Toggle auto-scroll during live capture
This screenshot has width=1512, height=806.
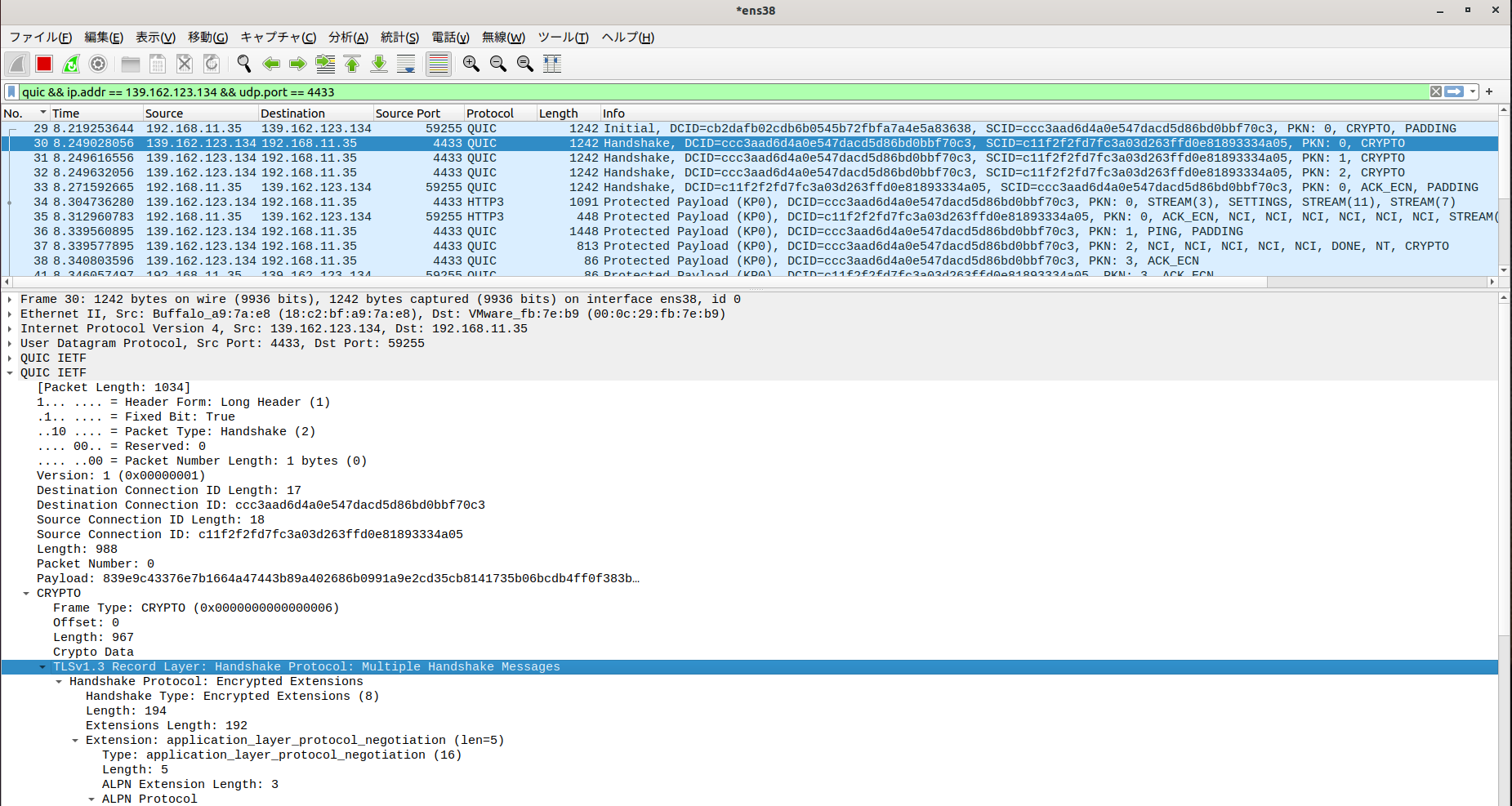click(x=406, y=64)
